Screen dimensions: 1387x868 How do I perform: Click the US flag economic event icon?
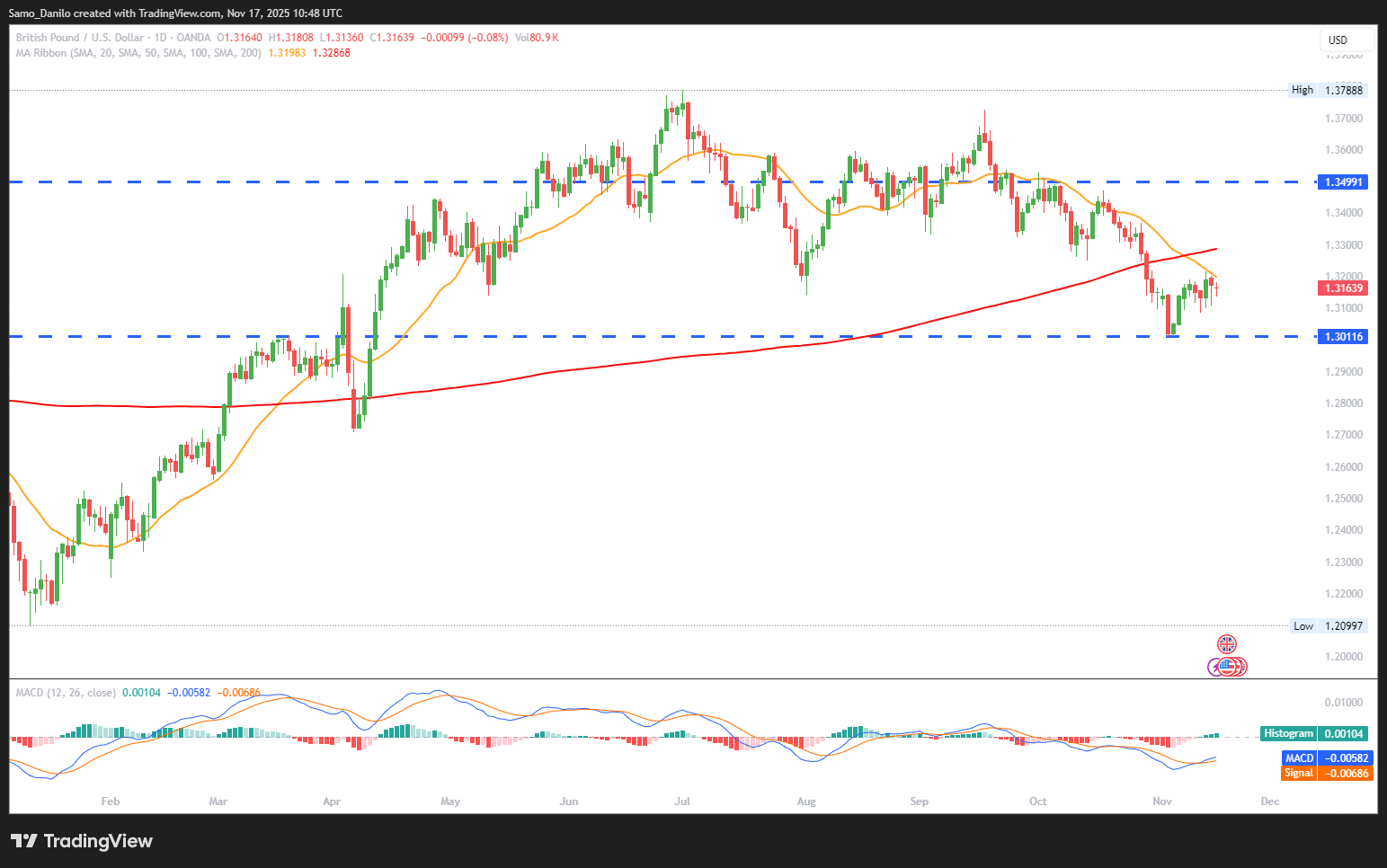point(1228,667)
